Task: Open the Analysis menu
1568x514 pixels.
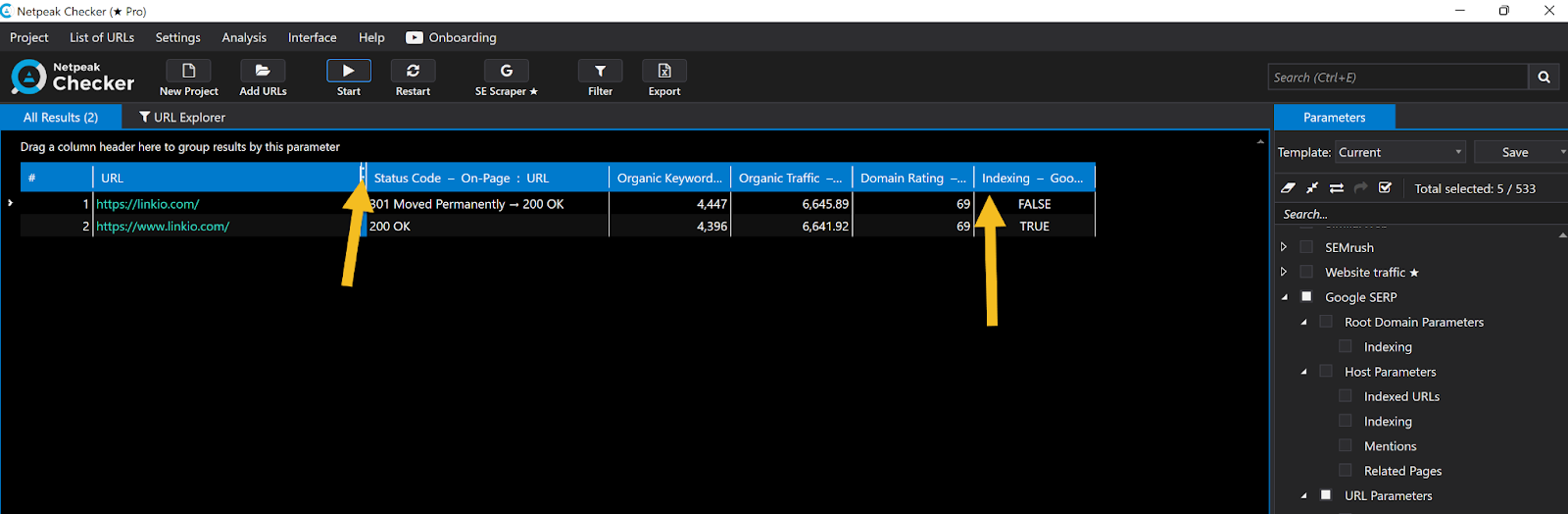Action: click(244, 37)
